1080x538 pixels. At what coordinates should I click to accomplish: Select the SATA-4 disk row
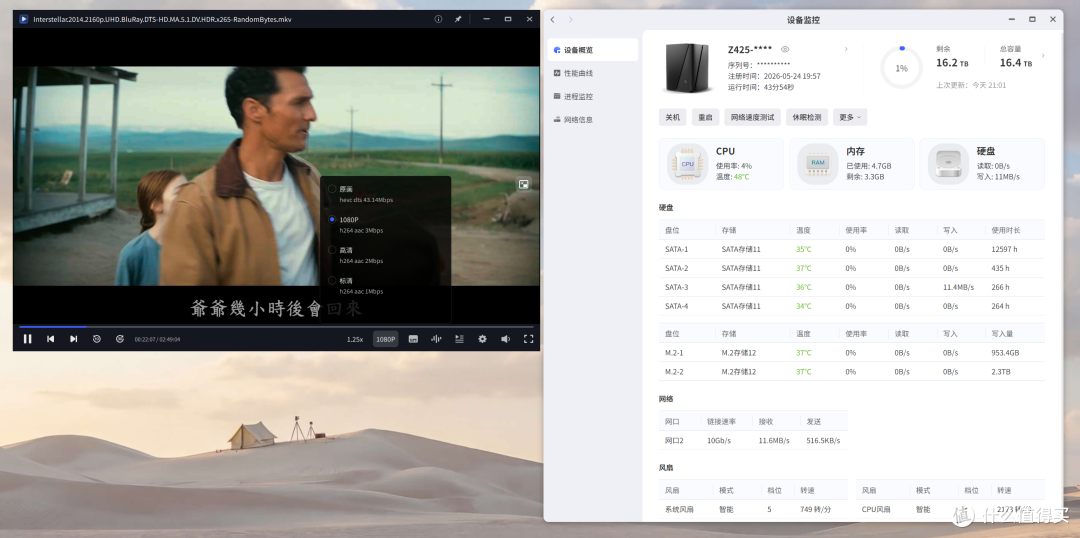851,306
